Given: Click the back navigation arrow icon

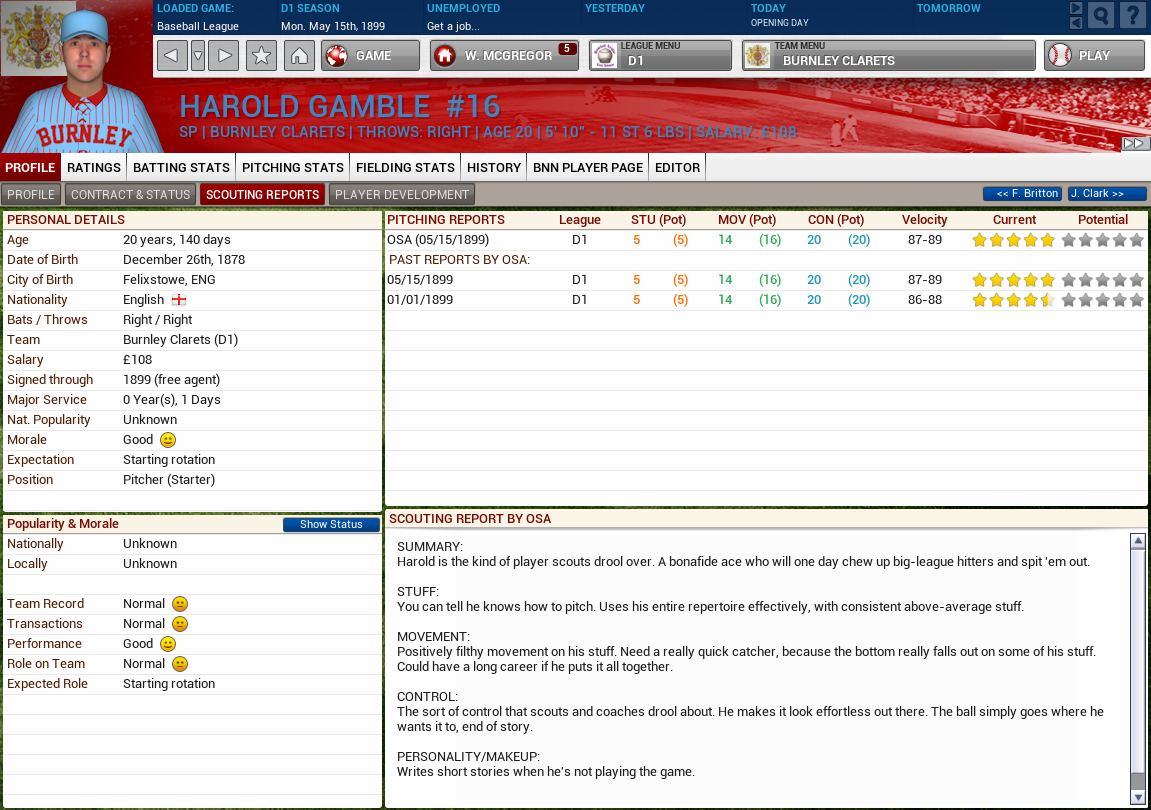Looking at the screenshot, I should 171,55.
